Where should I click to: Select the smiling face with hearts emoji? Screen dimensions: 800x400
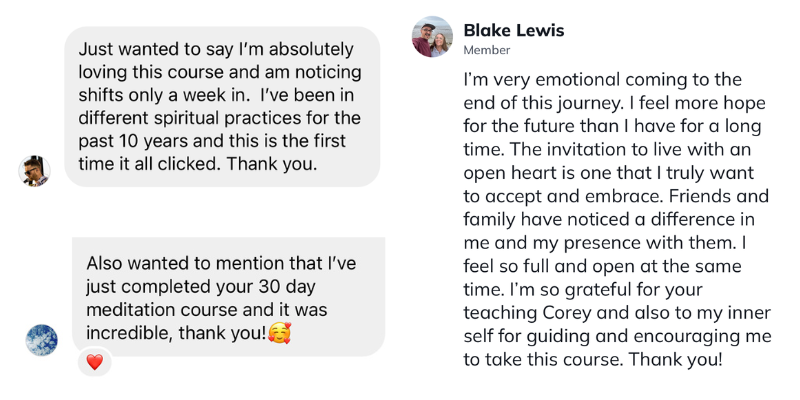pos(279,331)
